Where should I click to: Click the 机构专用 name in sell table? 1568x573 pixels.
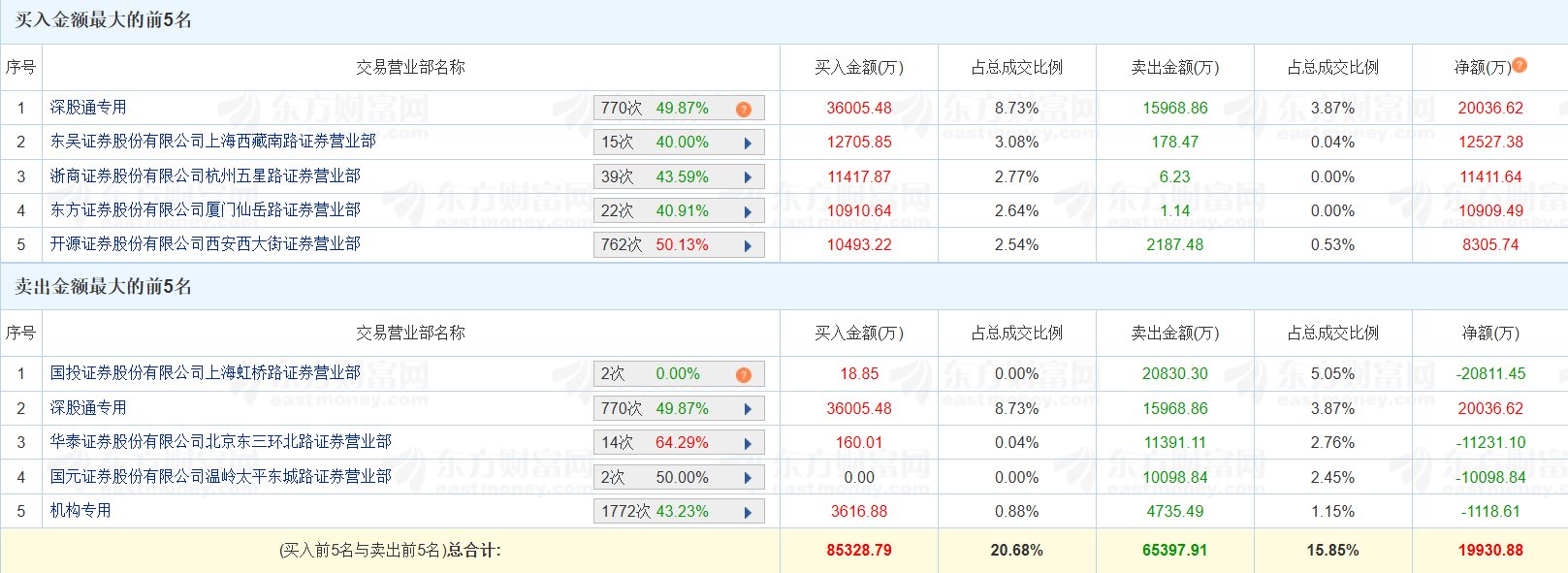80,511
